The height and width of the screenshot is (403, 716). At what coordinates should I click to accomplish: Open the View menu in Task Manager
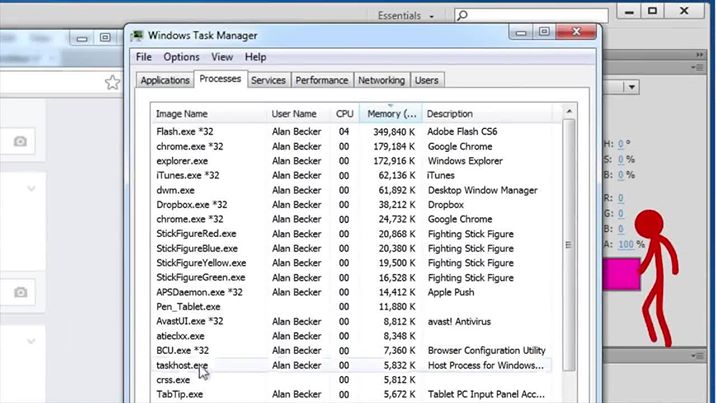[x=222, y=57]
